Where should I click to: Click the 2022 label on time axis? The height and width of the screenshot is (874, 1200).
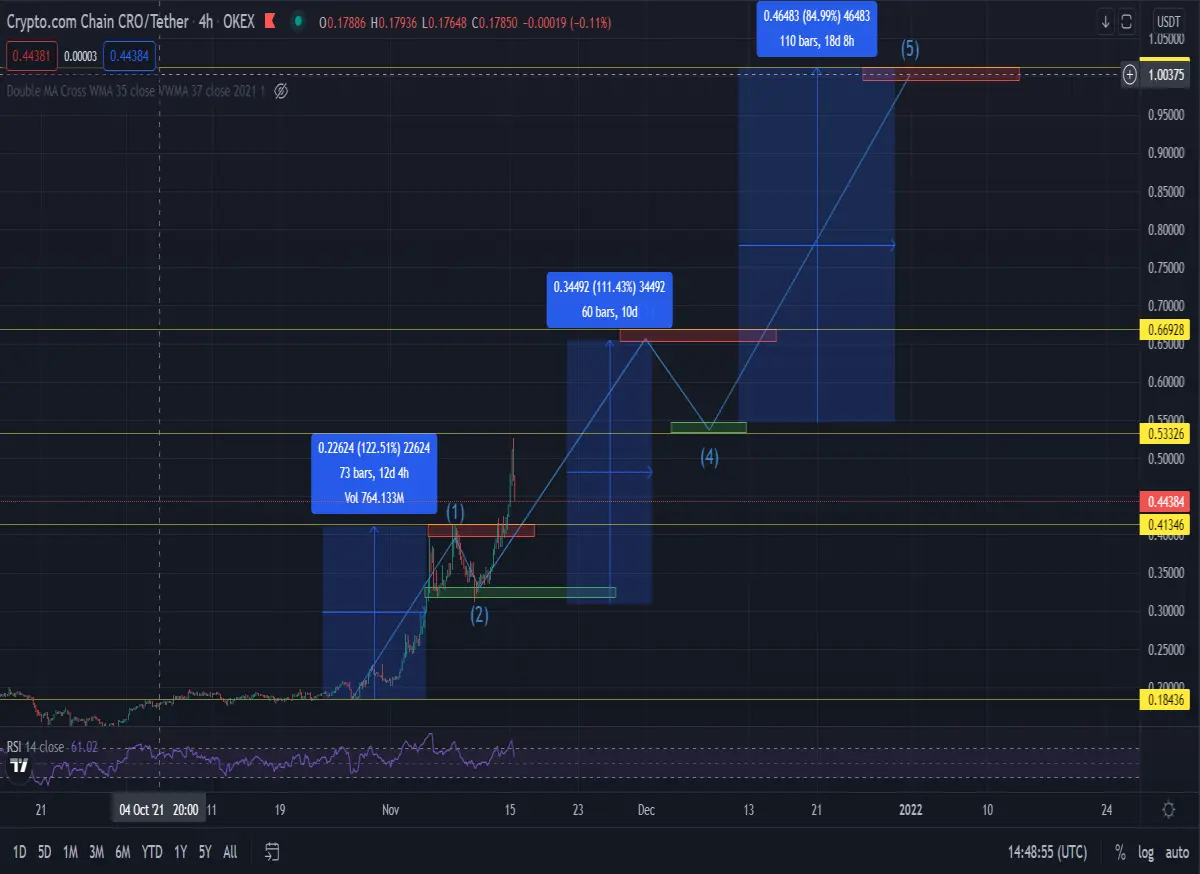910,810
